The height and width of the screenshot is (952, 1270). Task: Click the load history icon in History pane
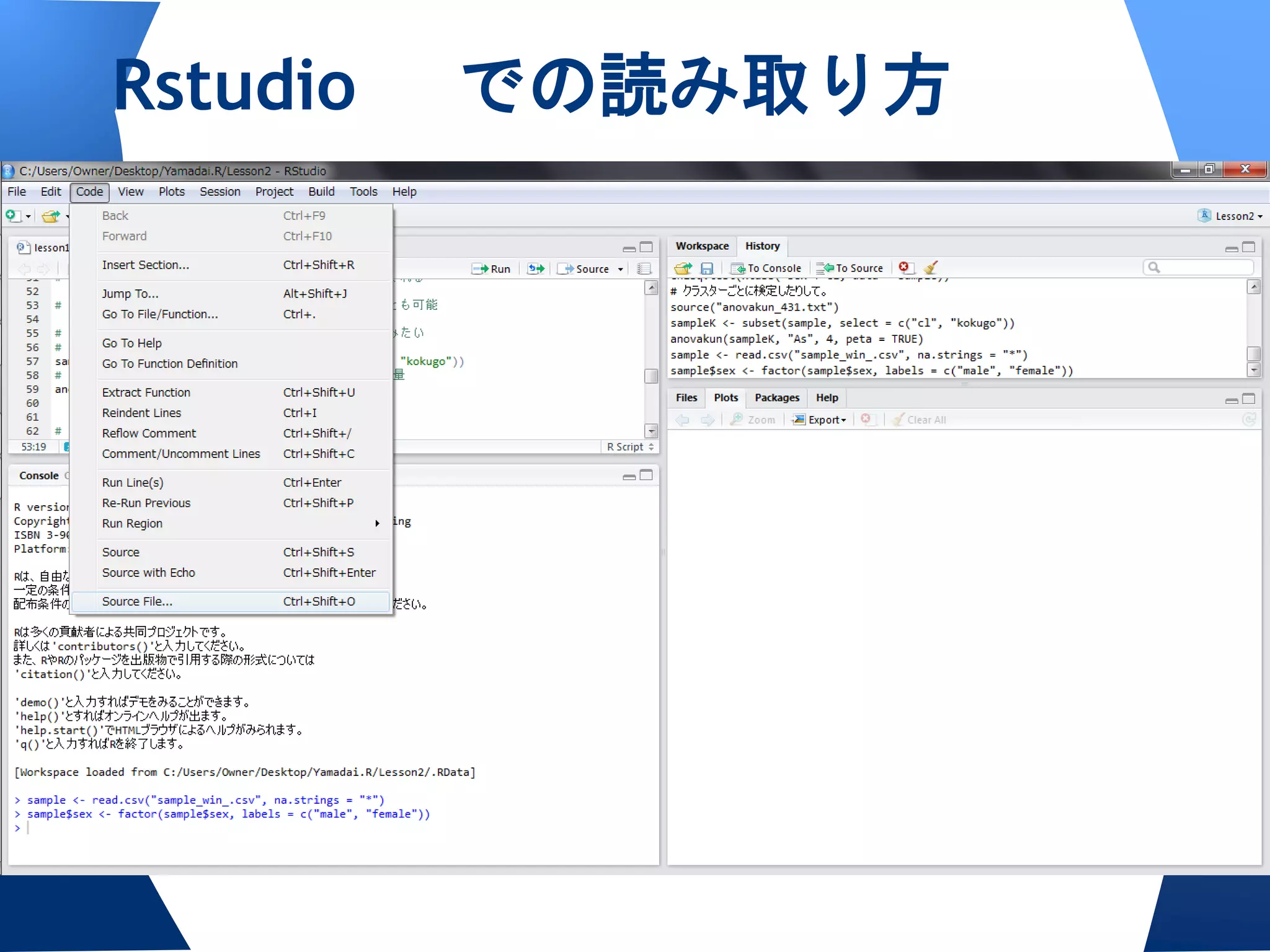point(683,268)
